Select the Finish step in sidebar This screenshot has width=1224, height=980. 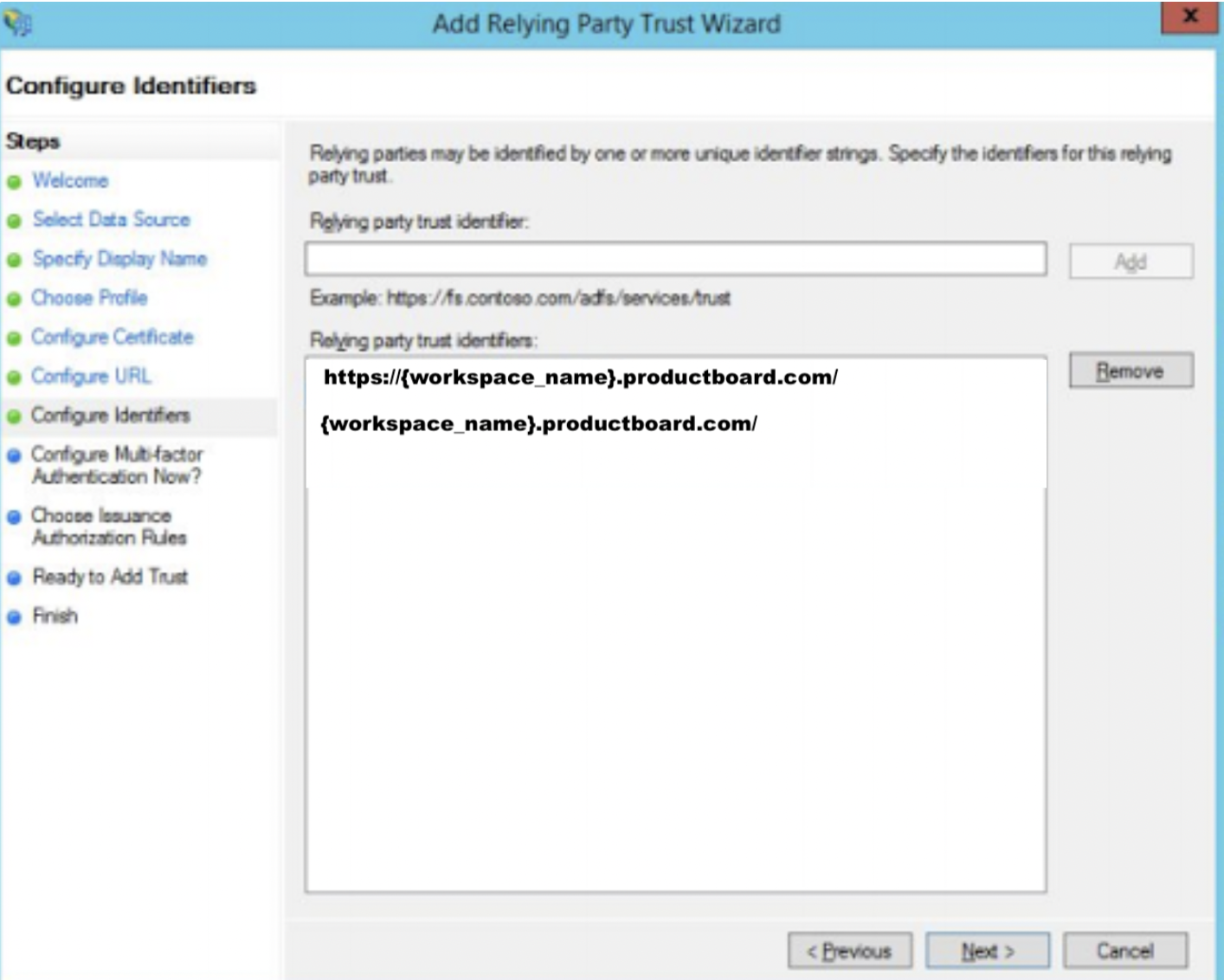pyautogui.click(x=55, y=616)
